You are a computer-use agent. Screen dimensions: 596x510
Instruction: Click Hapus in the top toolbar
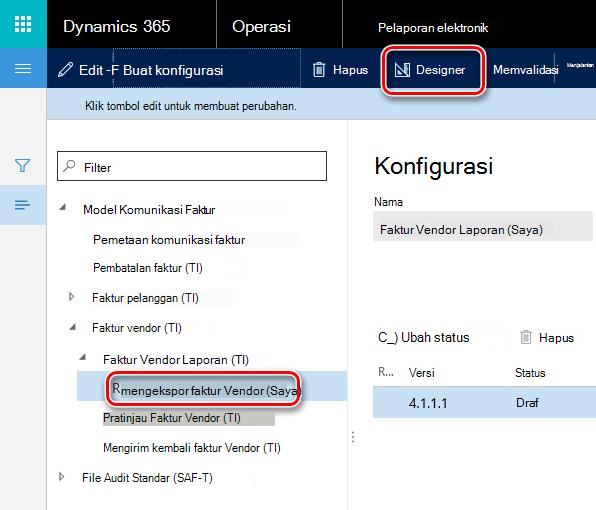pos(350,70)
